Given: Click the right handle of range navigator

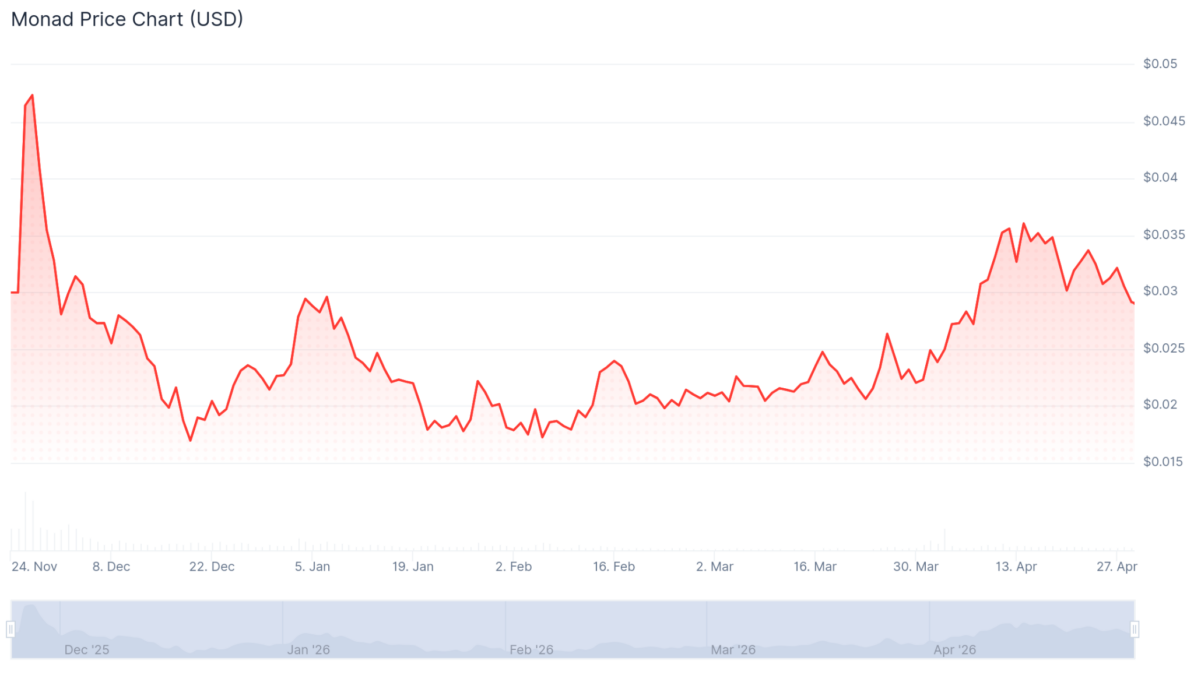Looking at the screenshot, I should pos(1135,629).
